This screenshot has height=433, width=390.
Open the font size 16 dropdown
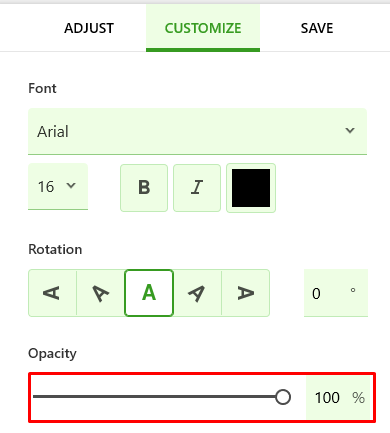click(x=58, y=186)
